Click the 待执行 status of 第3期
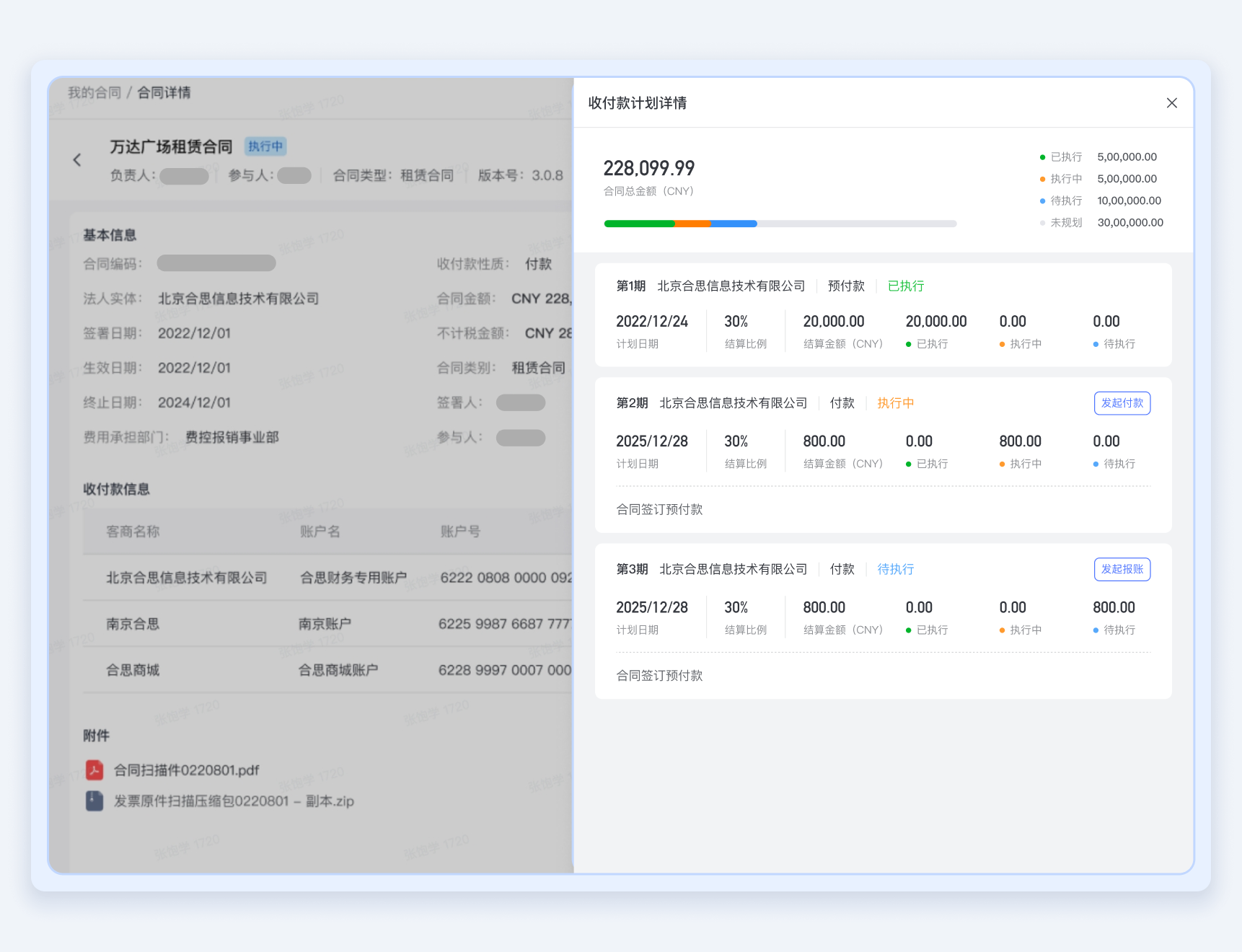Image resolution: width=1242 pixels, height=952 pixels. [895, 570]
